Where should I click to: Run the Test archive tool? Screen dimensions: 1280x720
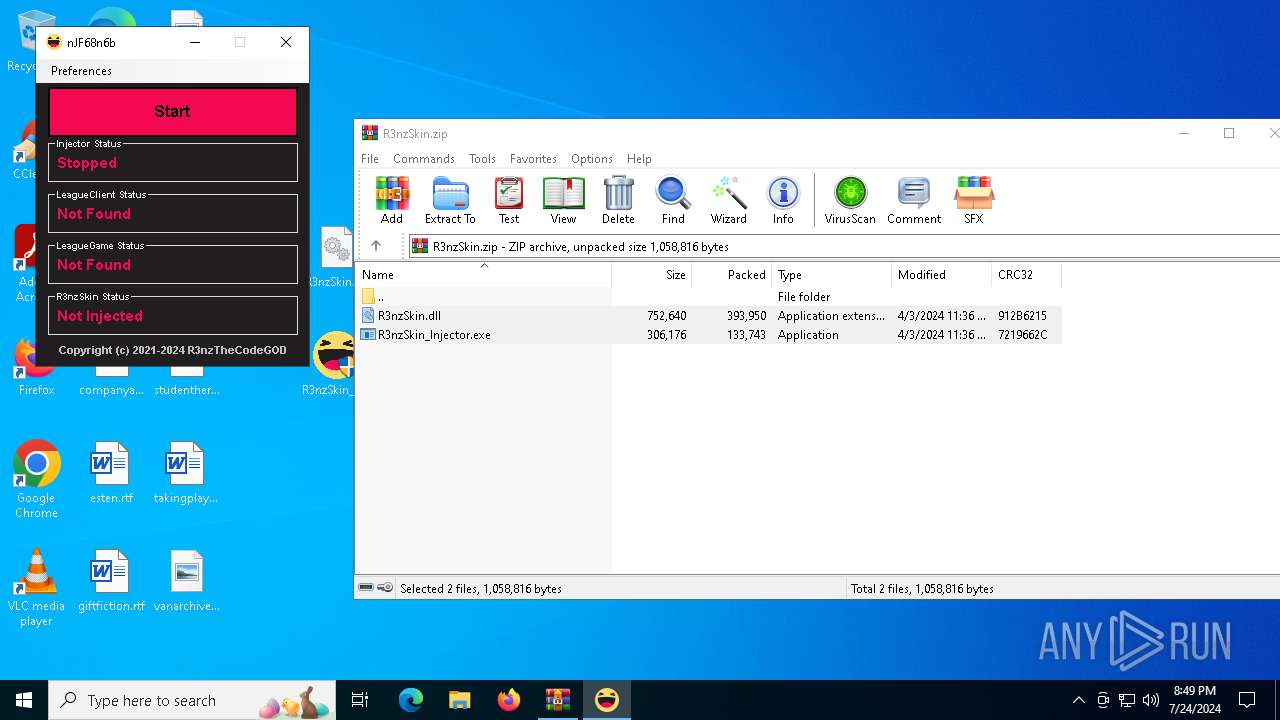(509, 200)
